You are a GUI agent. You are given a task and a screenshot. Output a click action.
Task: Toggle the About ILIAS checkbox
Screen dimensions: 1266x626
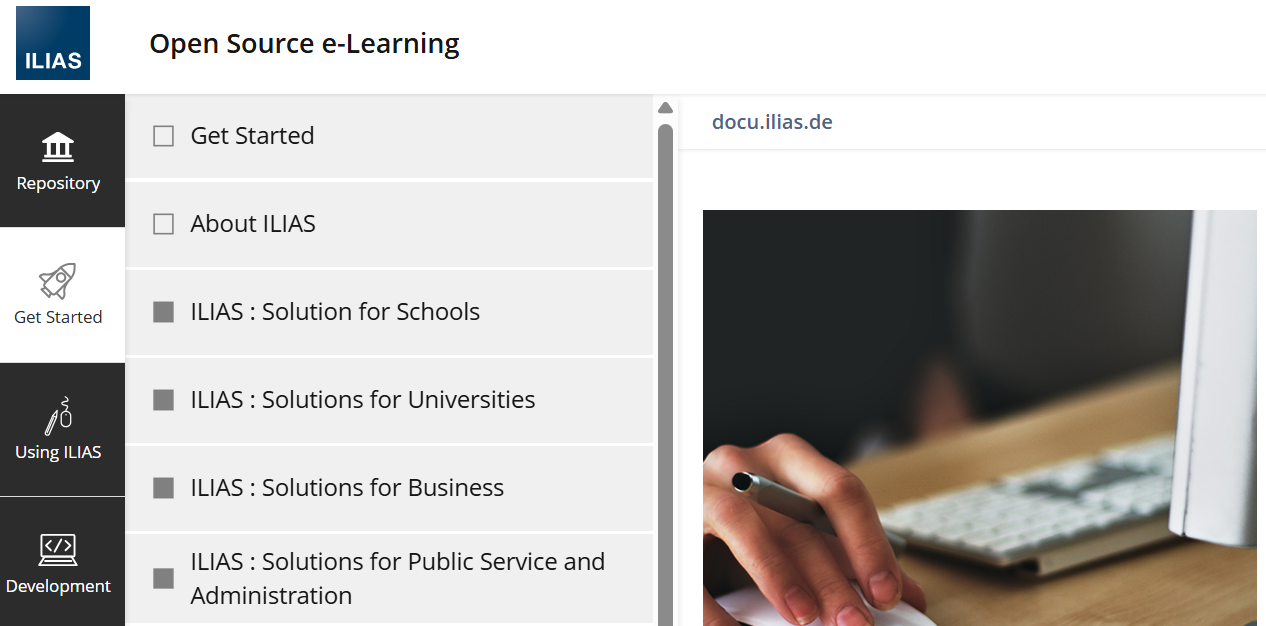coord(163,224)
